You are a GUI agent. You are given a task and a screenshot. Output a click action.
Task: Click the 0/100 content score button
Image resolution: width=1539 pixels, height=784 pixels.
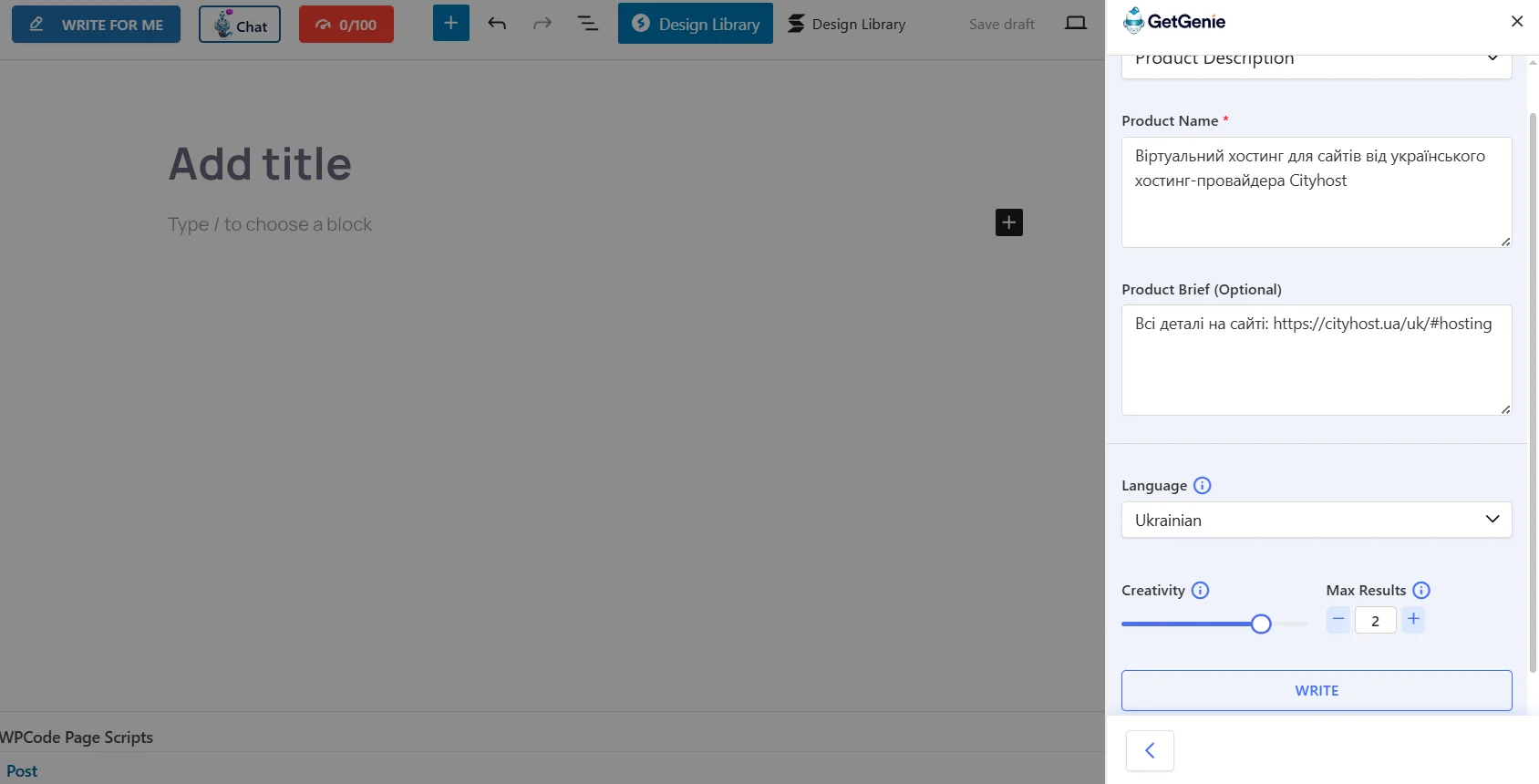pos(346,25)
